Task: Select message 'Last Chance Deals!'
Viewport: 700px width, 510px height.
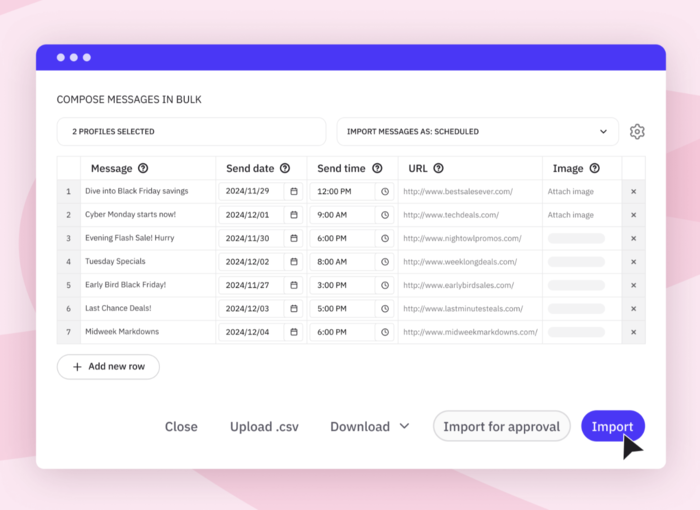Action: coord(118,308)
